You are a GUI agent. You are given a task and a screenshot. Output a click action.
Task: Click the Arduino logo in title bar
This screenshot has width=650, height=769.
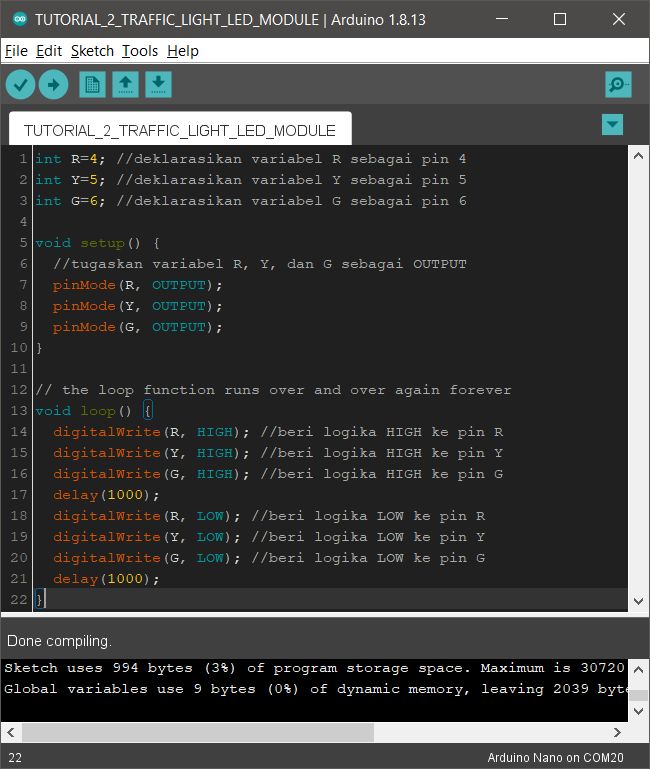tap(20, 19)
